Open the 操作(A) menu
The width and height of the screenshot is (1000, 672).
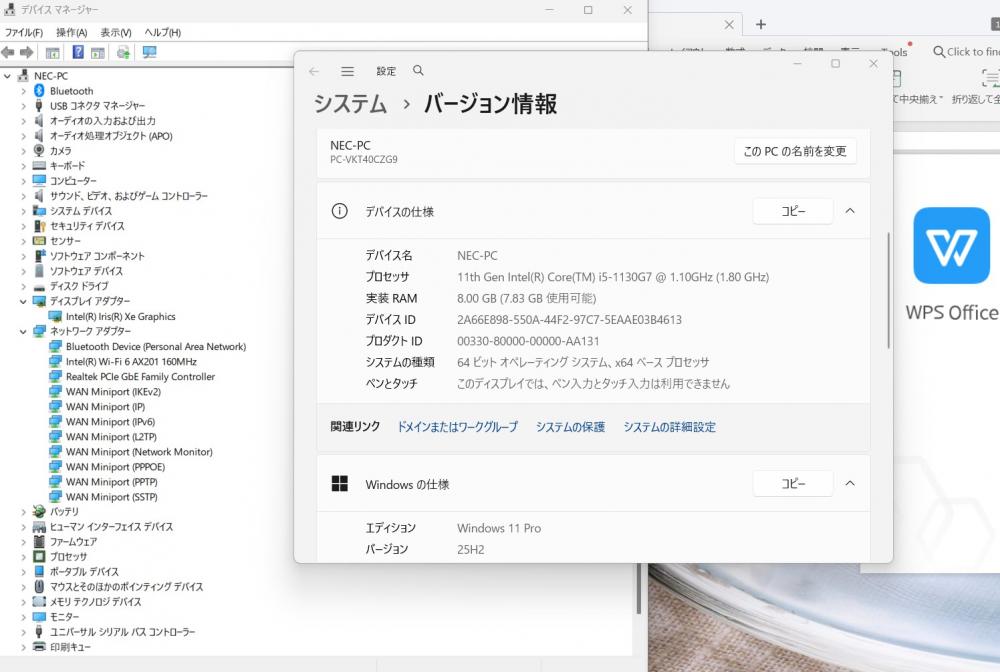[71, 32]
